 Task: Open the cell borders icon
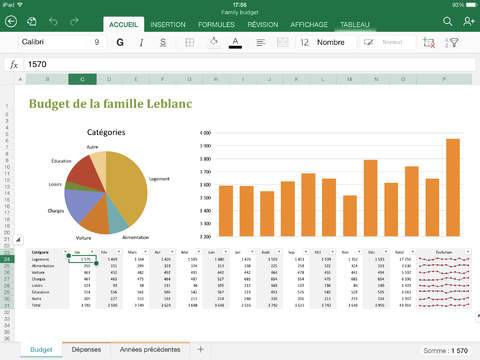pyautogui.click(x=189, y=43)
